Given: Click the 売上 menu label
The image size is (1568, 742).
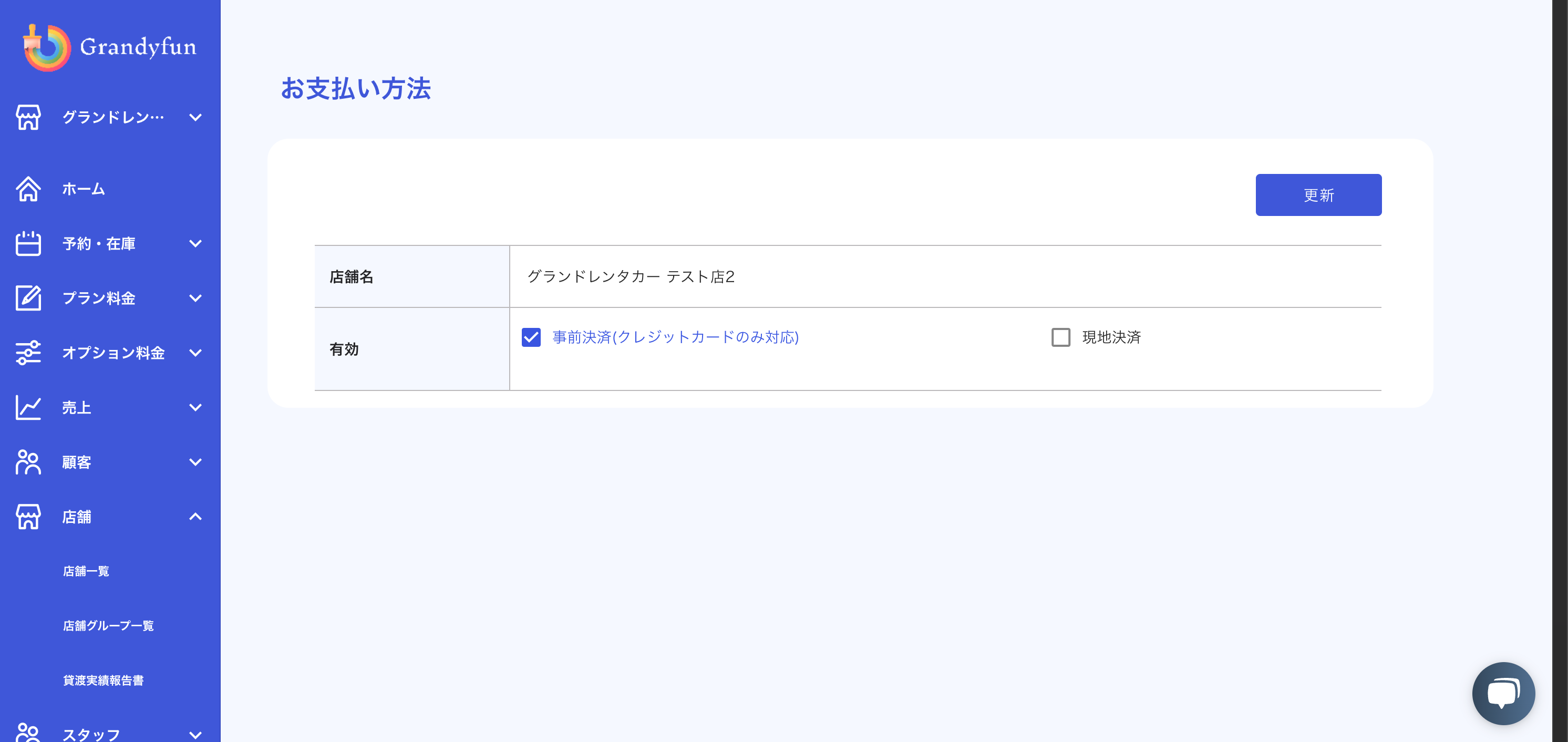Looking at the screenshot, I should coord(77,408).
